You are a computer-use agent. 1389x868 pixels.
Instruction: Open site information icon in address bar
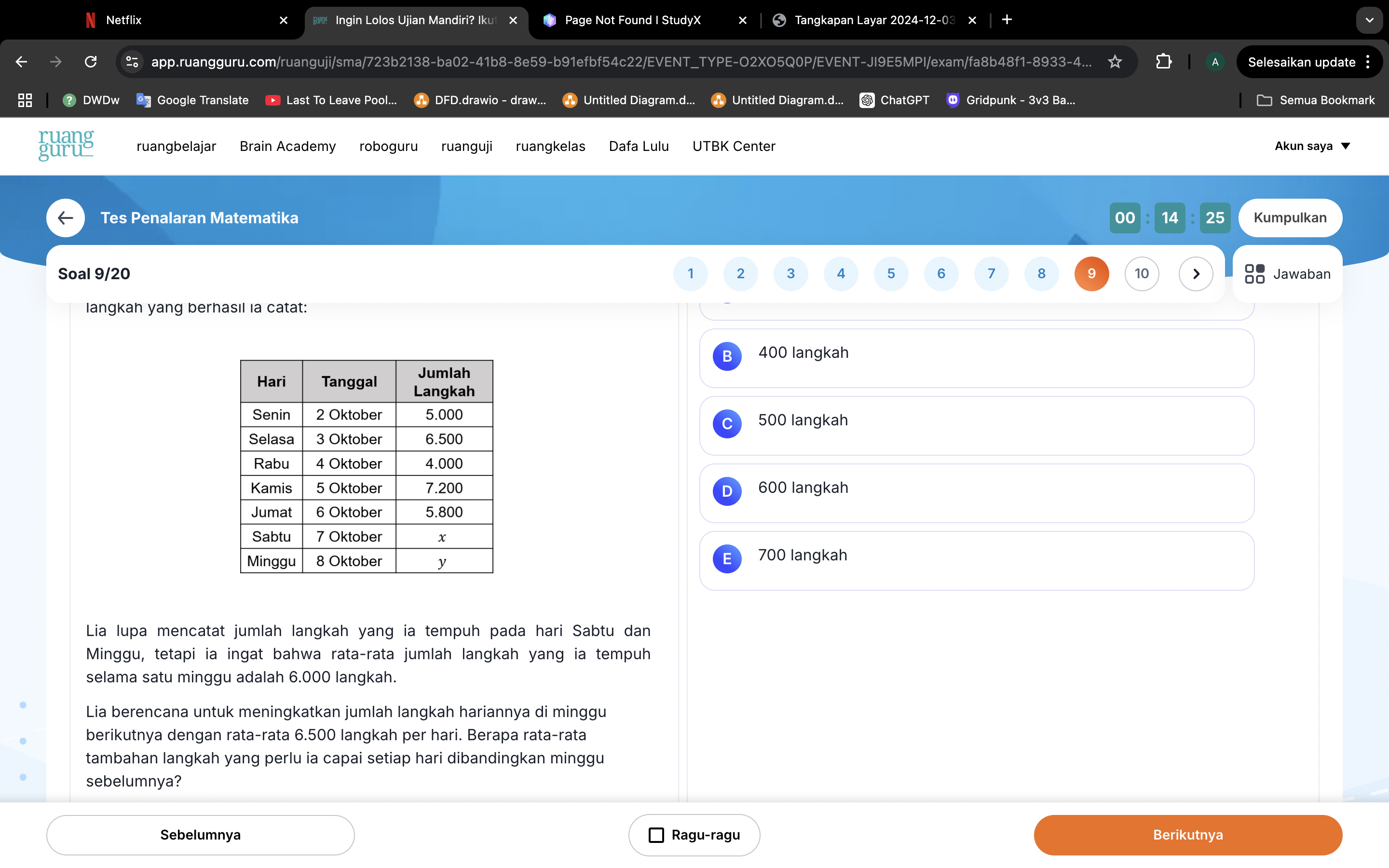point(132,62)
